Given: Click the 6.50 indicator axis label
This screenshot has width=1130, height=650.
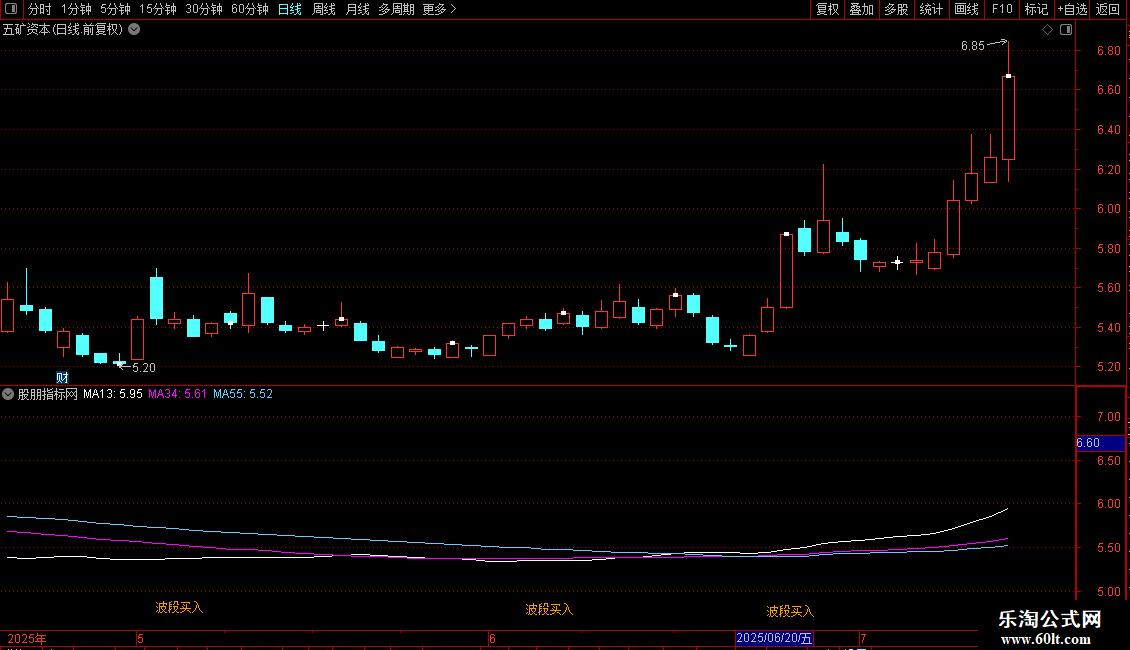Looking at the screenshot, I should [x=1108, y=460].
